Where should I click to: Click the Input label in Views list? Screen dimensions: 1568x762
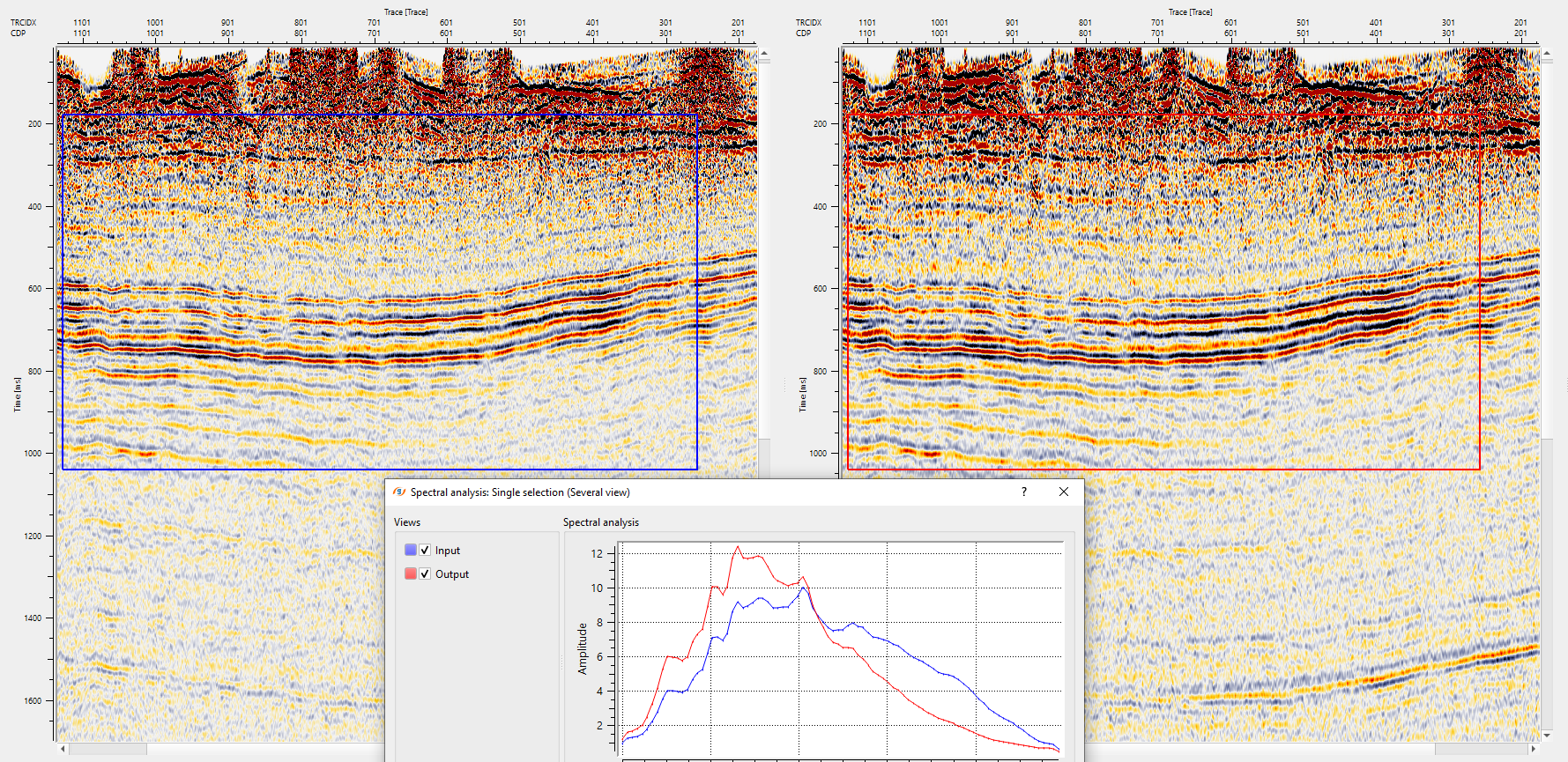point(447,551)
